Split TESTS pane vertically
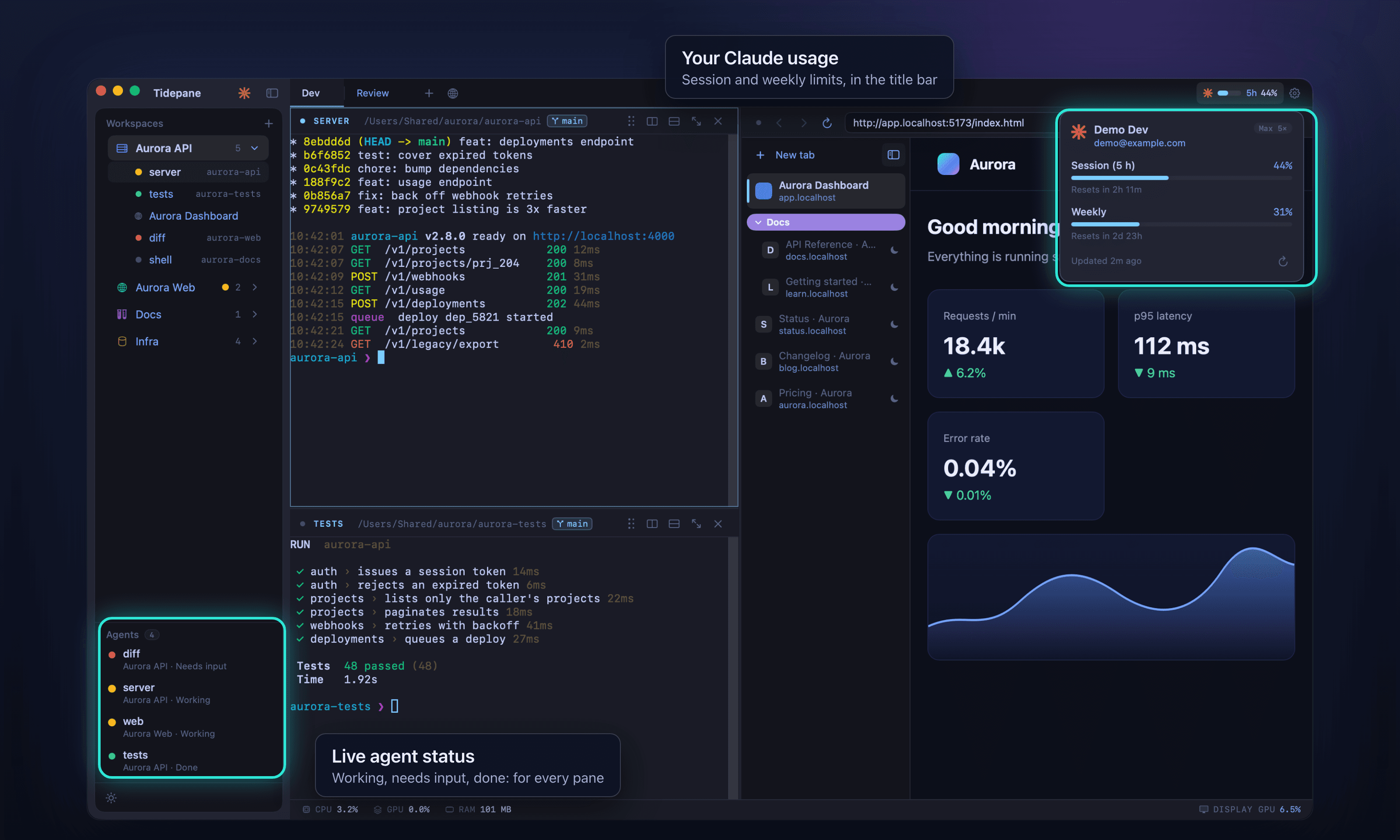This screenshot has height=840, width=1400. pyautogui.click(x=652, y=524)
